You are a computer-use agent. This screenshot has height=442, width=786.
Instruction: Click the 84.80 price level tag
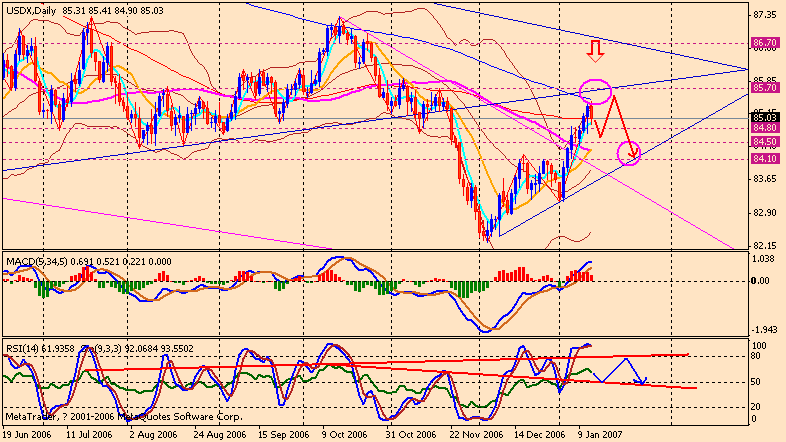[765, 128]
